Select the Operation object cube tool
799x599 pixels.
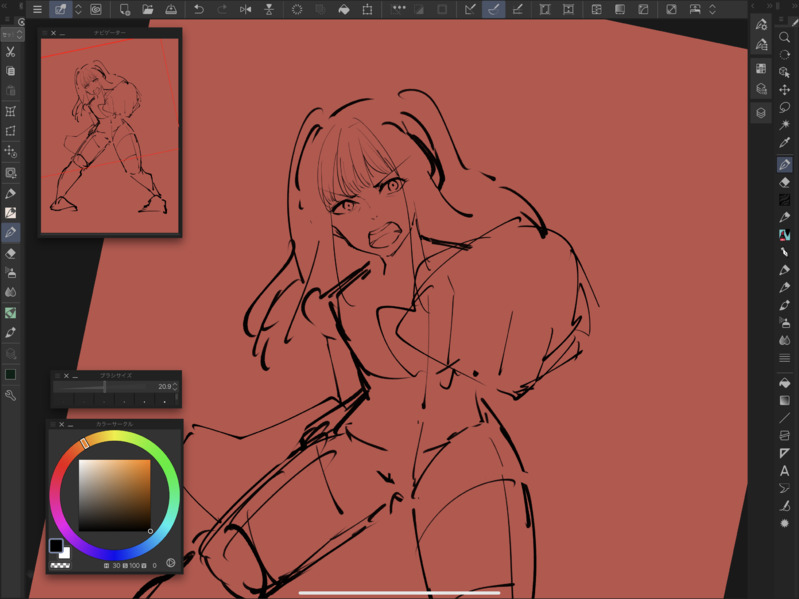point(785,72)
